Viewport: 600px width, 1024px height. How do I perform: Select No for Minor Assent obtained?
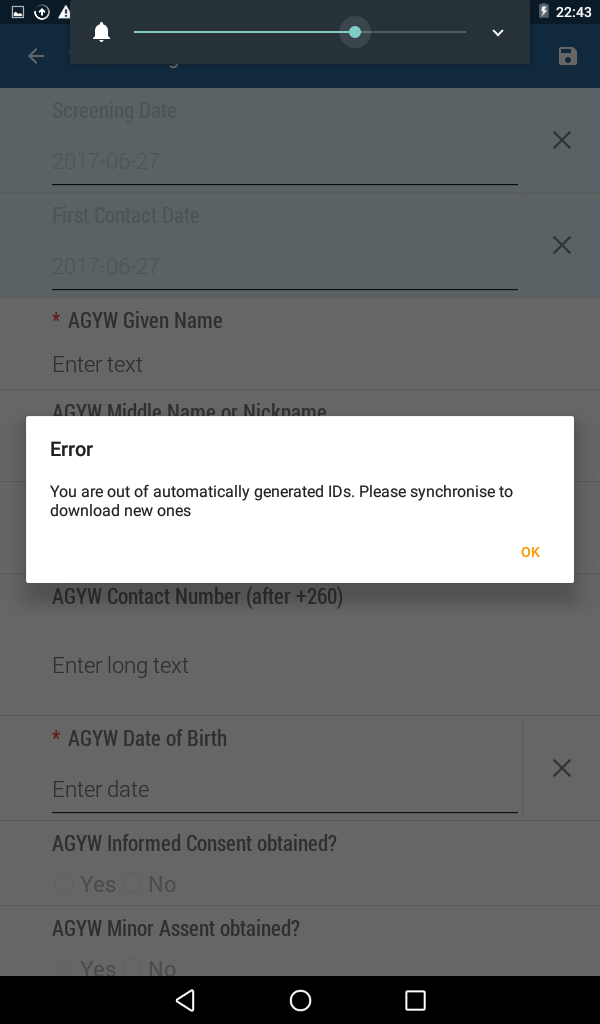[x=150, y=967]
